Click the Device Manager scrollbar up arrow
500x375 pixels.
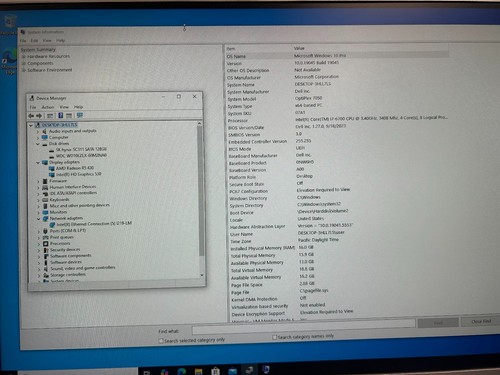(x=199, y=124)
